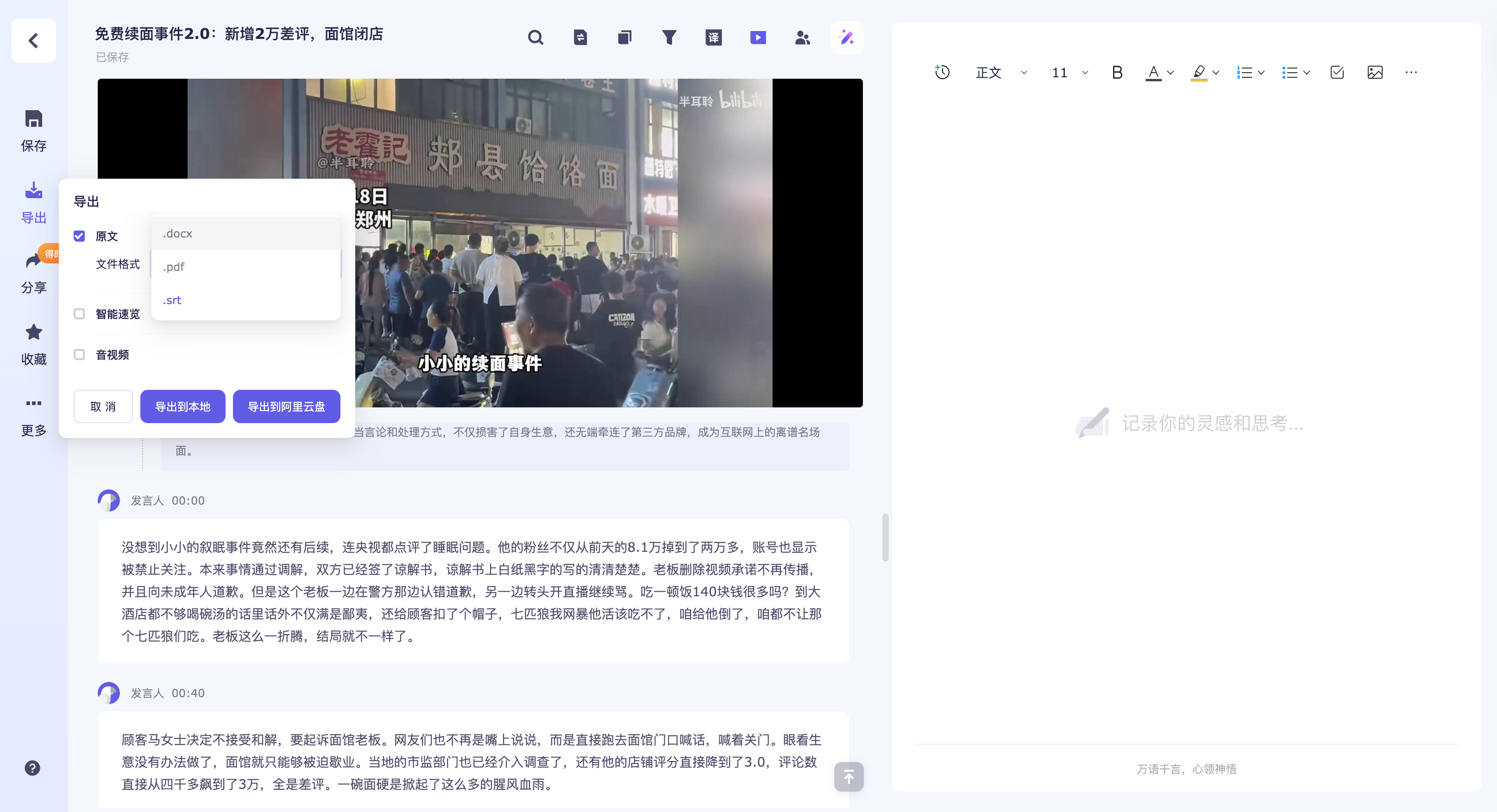
Task: Click the 取消 cancel button
Action: [103, 406]
